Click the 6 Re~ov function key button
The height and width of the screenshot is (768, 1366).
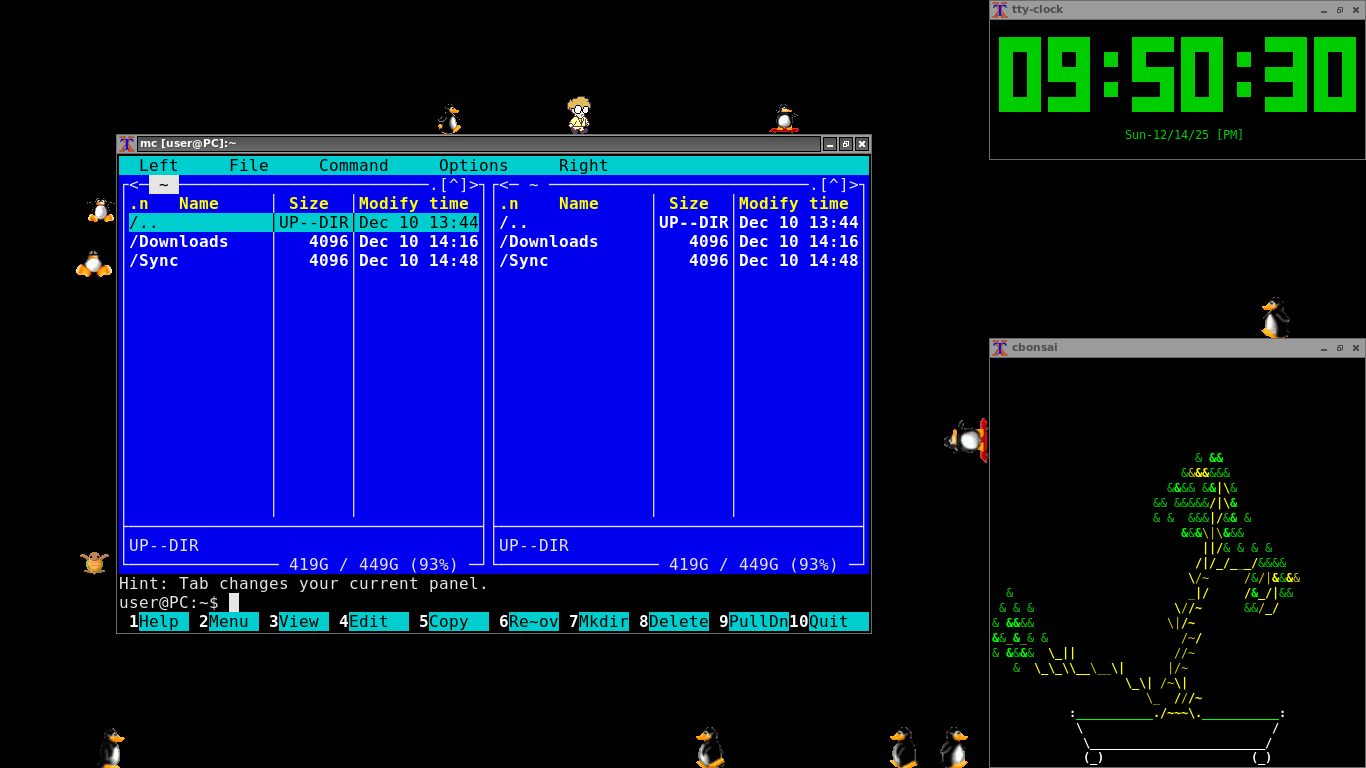(529, 621)
